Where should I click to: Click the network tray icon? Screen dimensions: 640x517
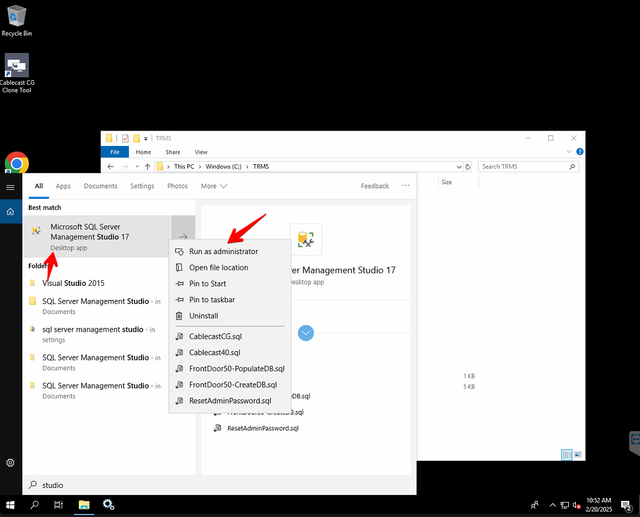(x=564, y=505)
